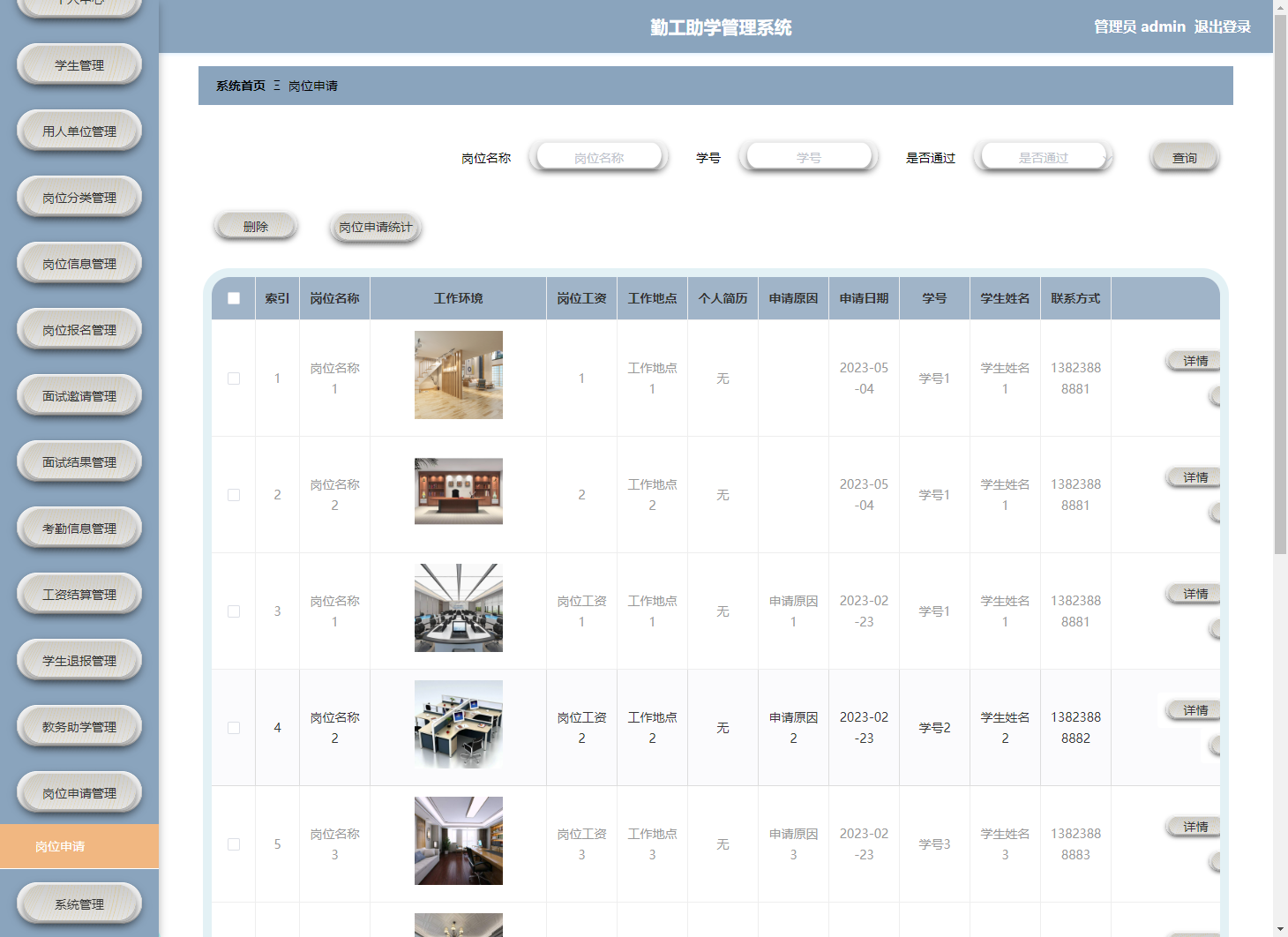
Task: Open 面试邀请管理 menu
Action: click(79, 395)
